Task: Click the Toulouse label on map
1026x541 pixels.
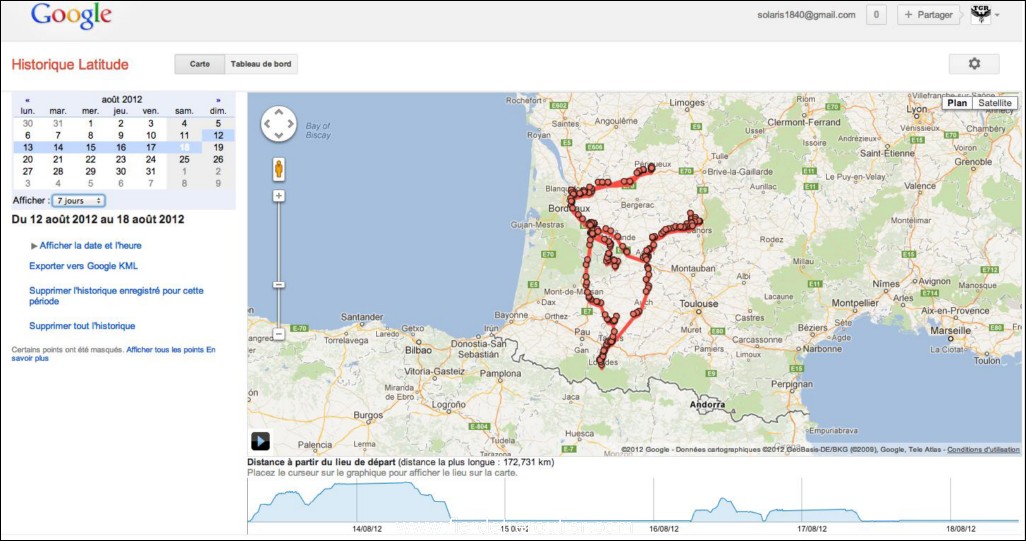Action: (x=699, y=304)
